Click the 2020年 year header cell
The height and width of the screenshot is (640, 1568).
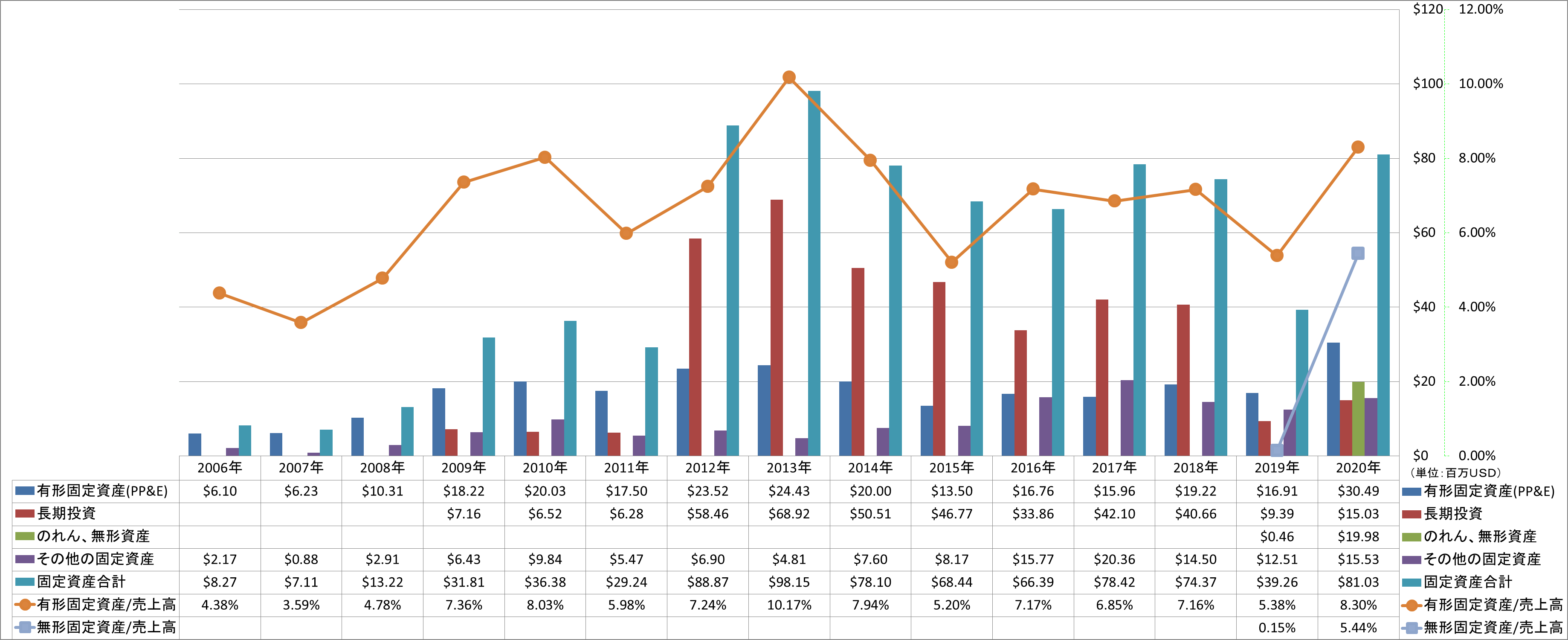click(x=1358, y=468)
